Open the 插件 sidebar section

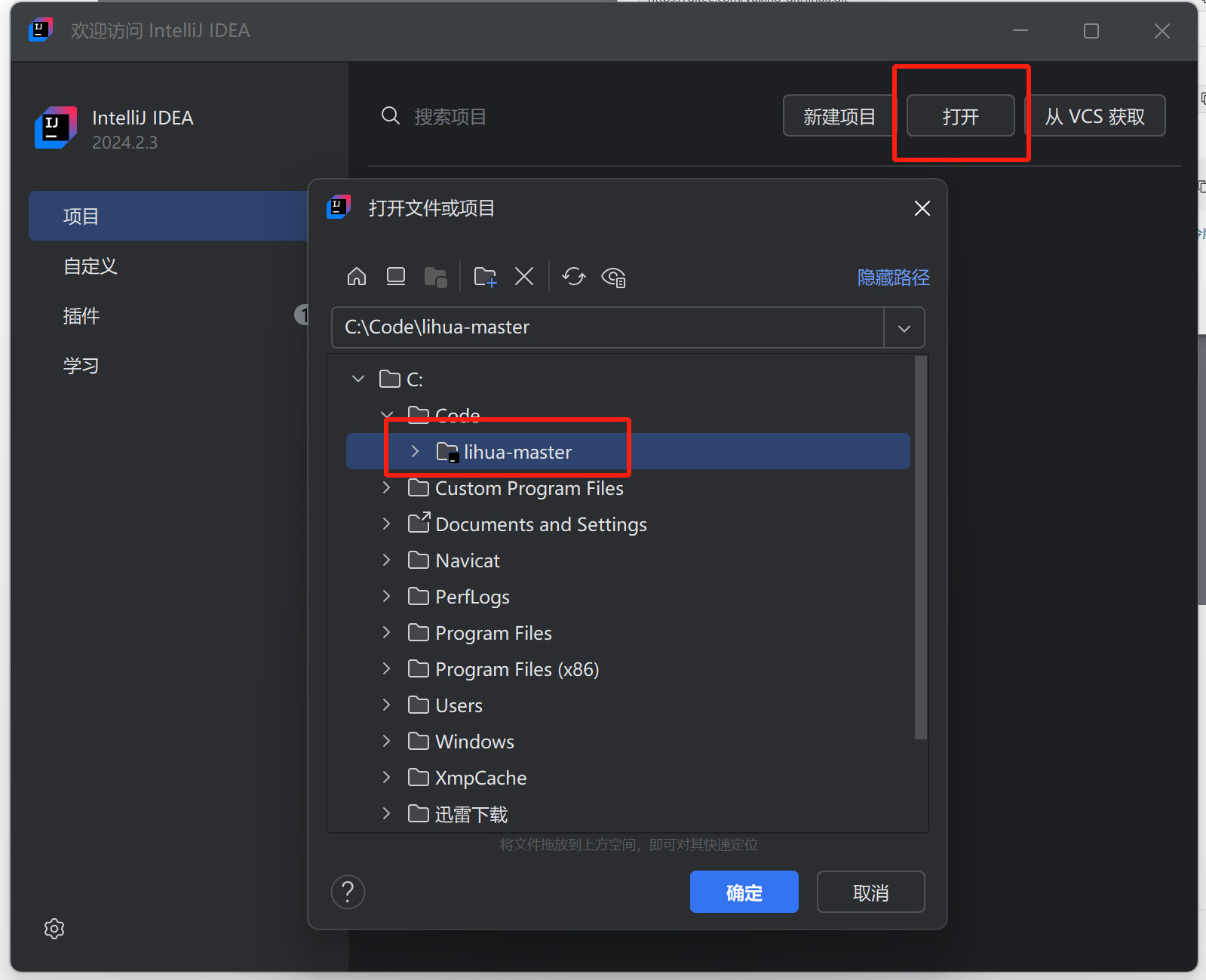click(81, 316)
